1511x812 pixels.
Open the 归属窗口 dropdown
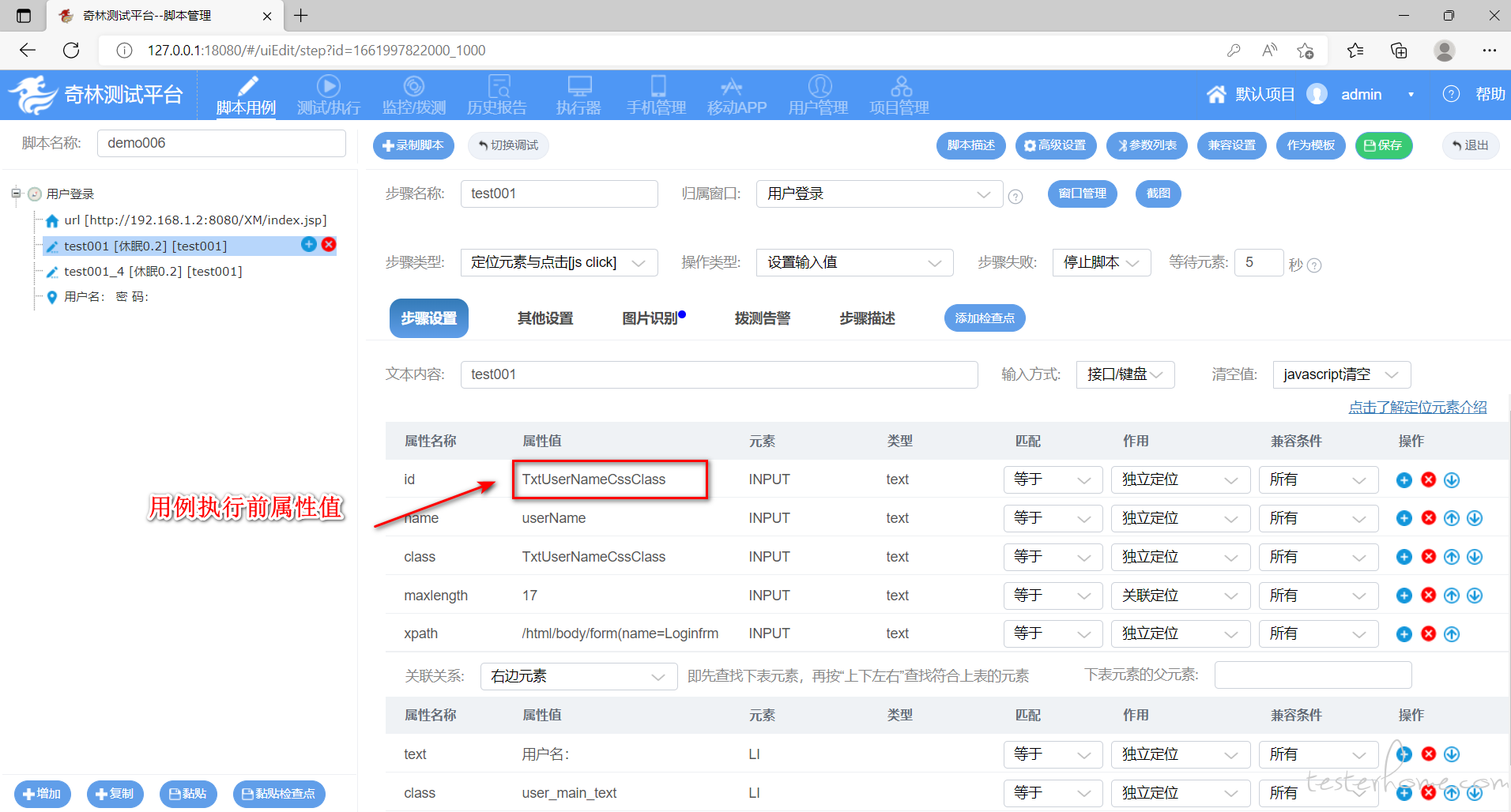(x=879, y=194)
